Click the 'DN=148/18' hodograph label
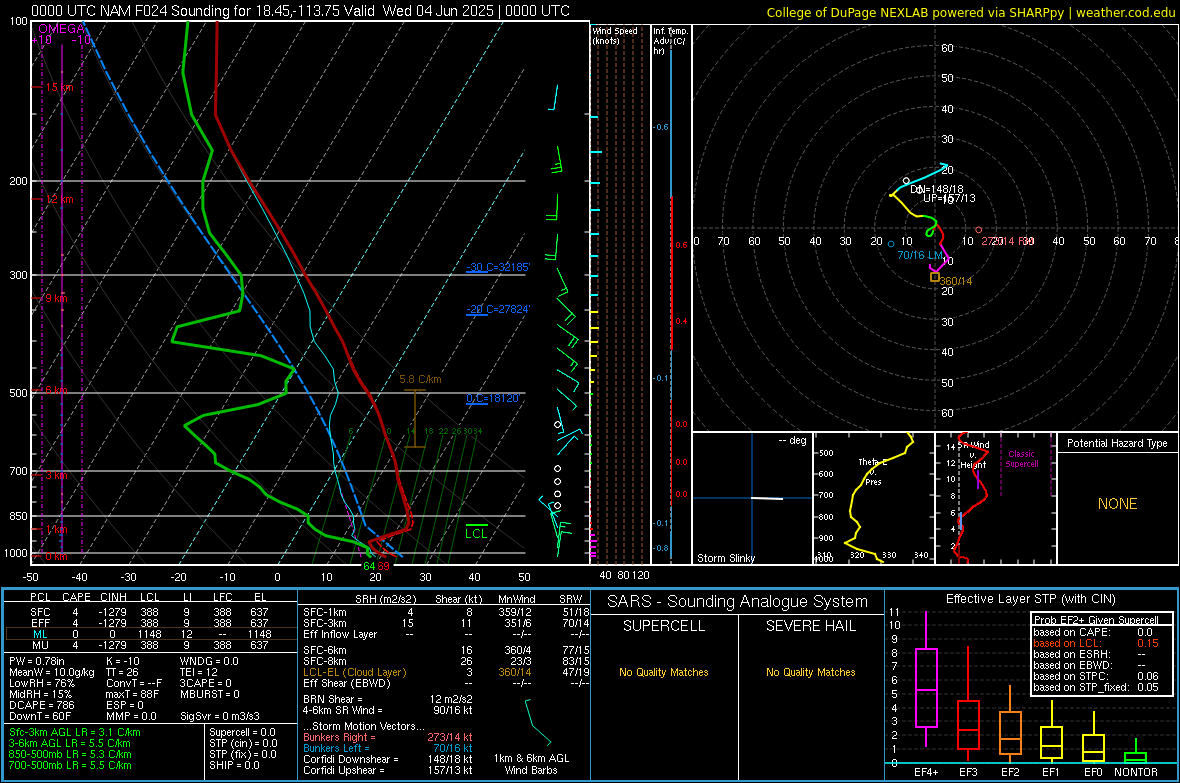1180x783 pixels. click(x=936, y=189)
